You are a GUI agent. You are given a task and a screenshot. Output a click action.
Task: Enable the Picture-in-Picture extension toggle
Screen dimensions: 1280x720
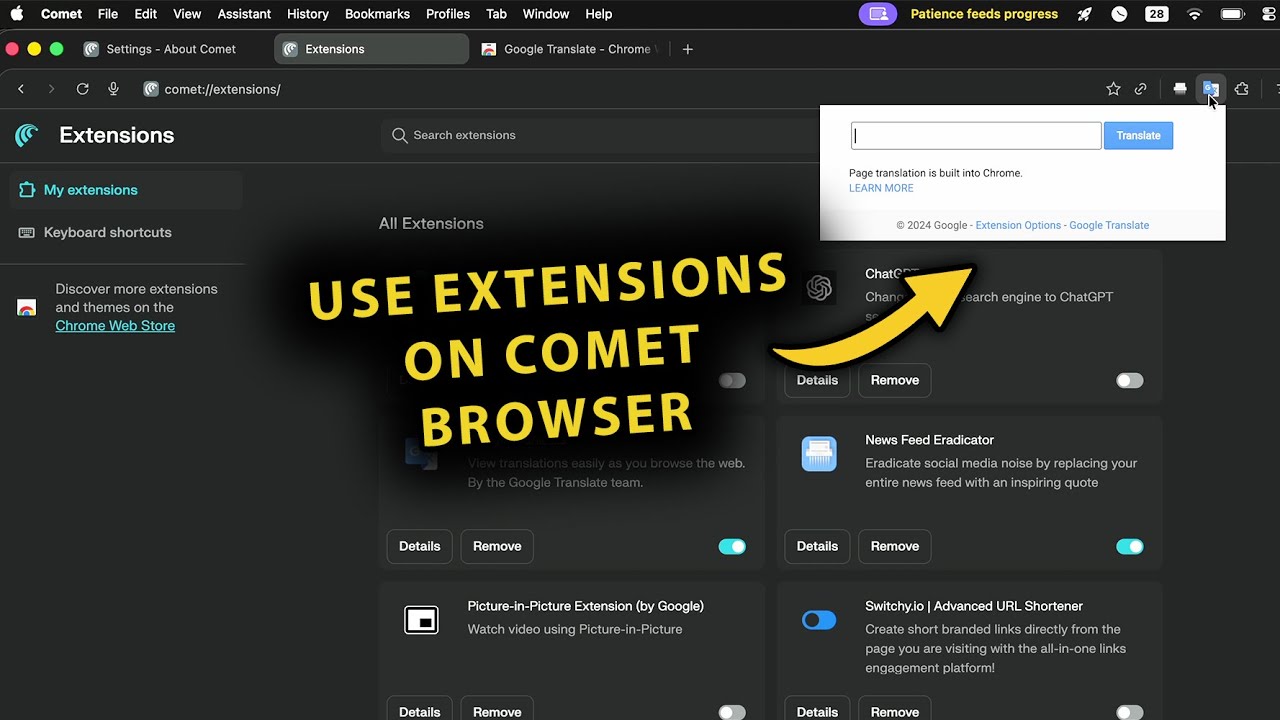[732, 712]
